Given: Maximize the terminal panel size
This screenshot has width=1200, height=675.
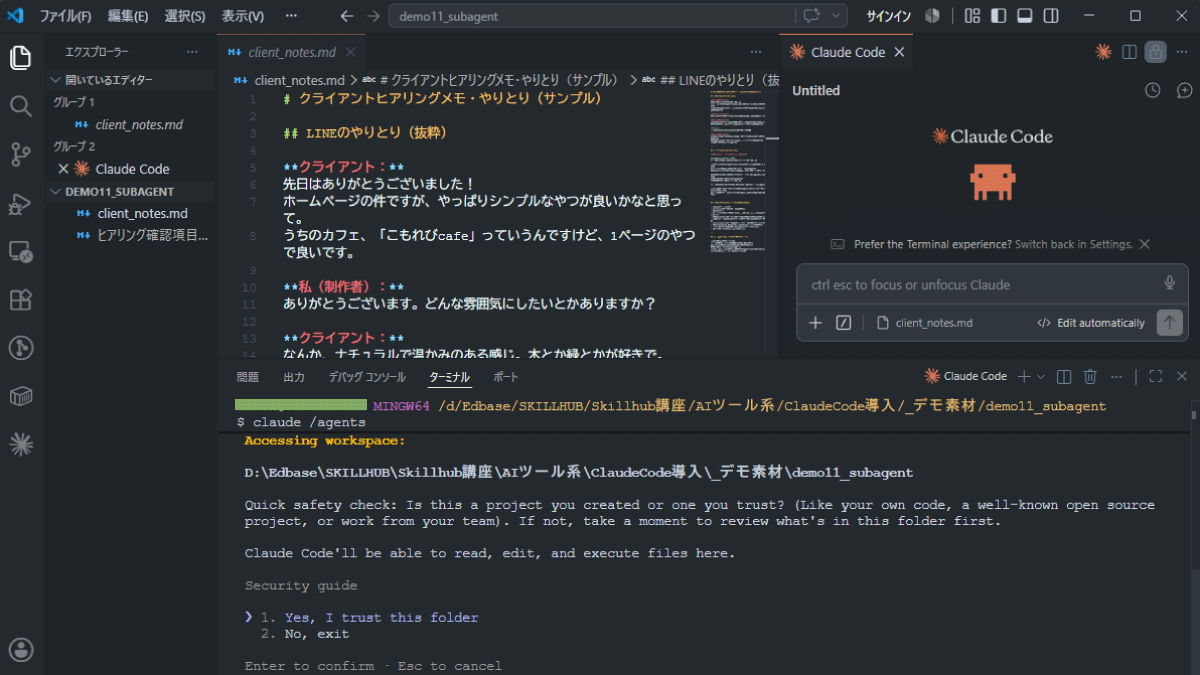Looking at the screenshot, I should coord(1155,376).
